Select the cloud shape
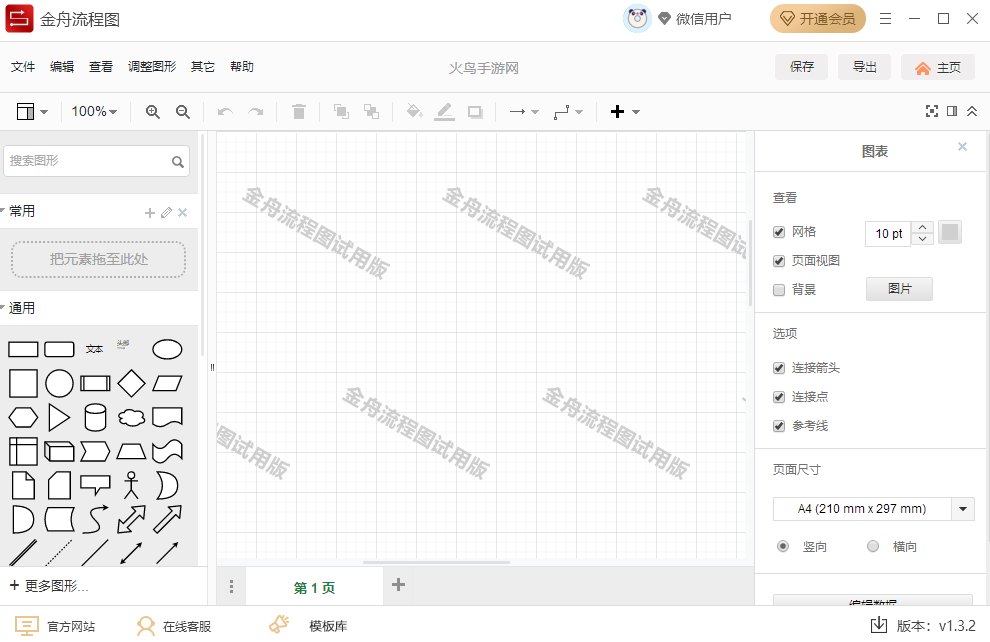The image size is (990, 642). [x=131, y=417]
